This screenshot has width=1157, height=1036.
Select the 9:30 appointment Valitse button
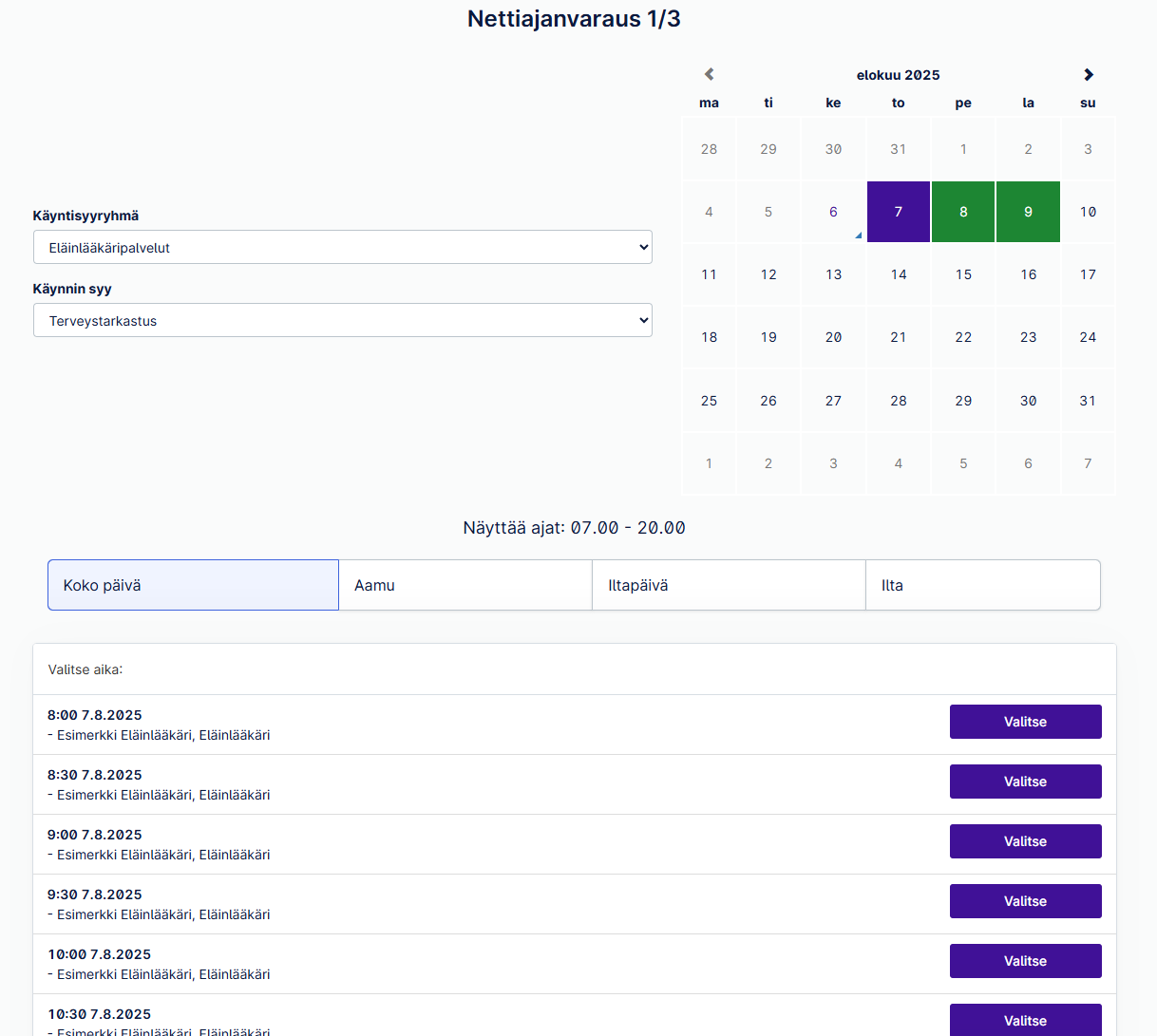click(x=1026, y=901)
